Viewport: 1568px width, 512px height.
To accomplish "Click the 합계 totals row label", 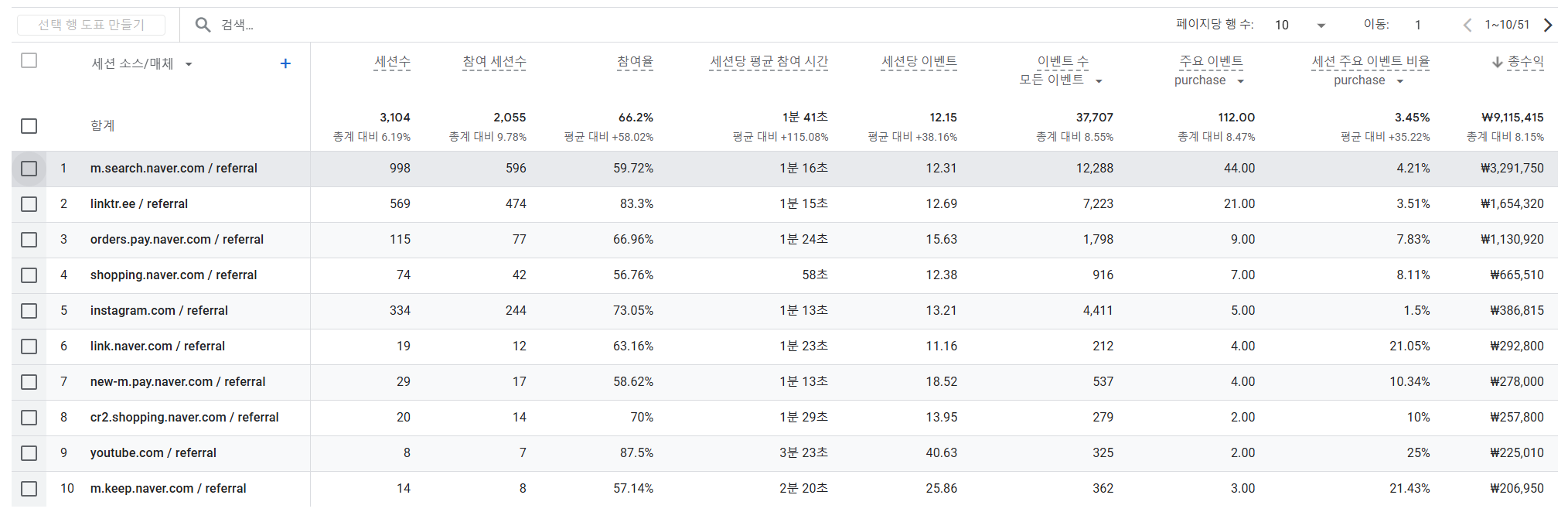I will (103, 125).
